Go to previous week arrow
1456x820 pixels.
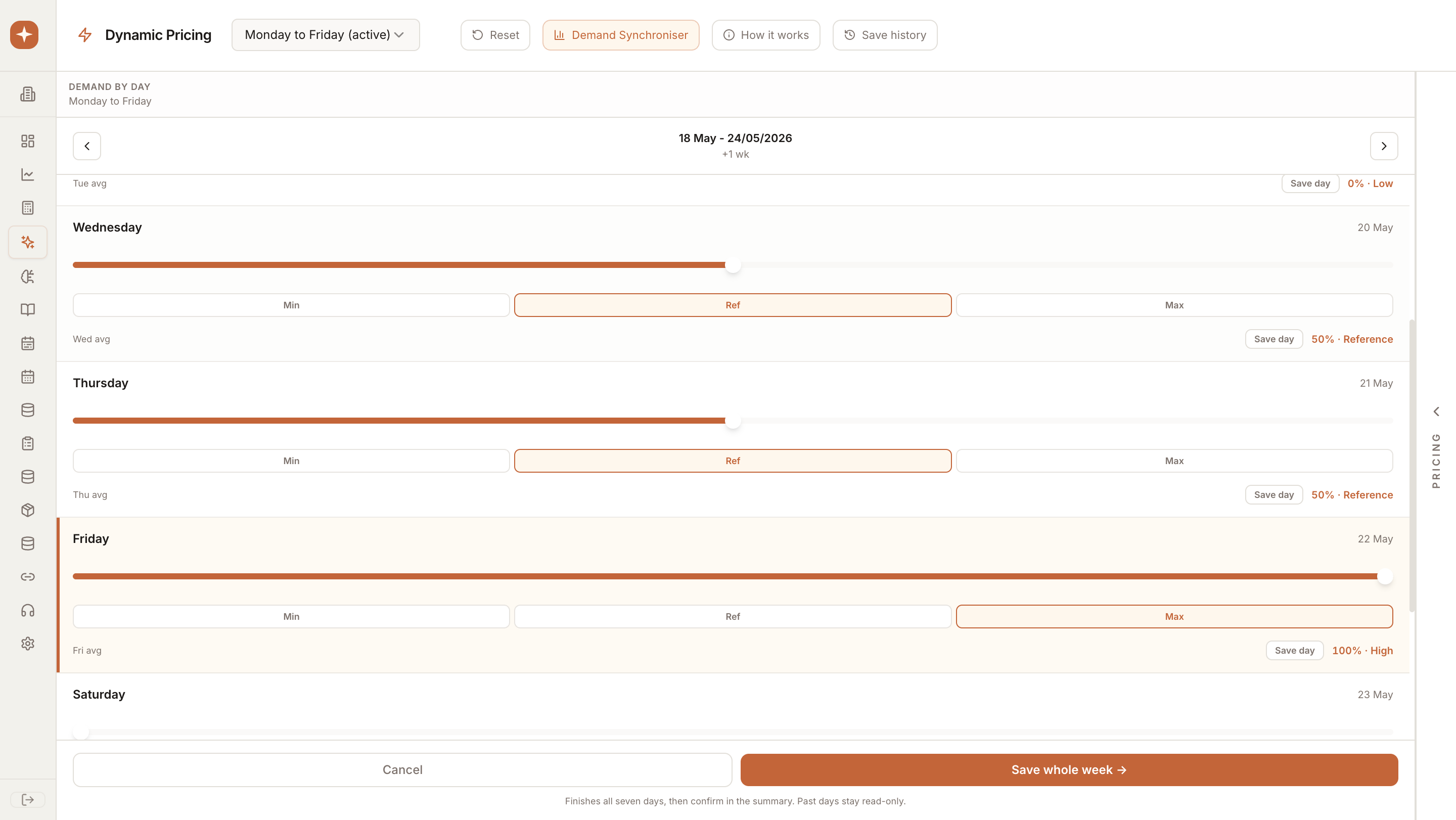pos(87,147)
